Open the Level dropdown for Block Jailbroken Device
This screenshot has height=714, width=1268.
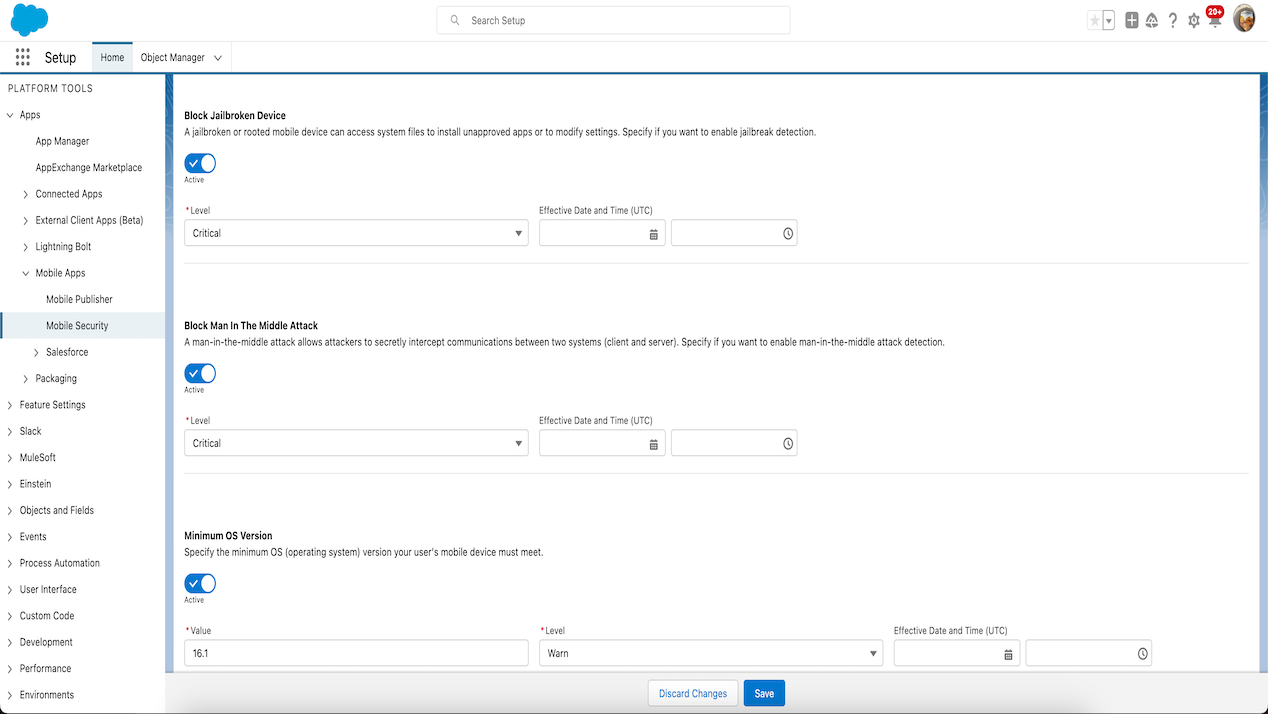tap(356, 233)
